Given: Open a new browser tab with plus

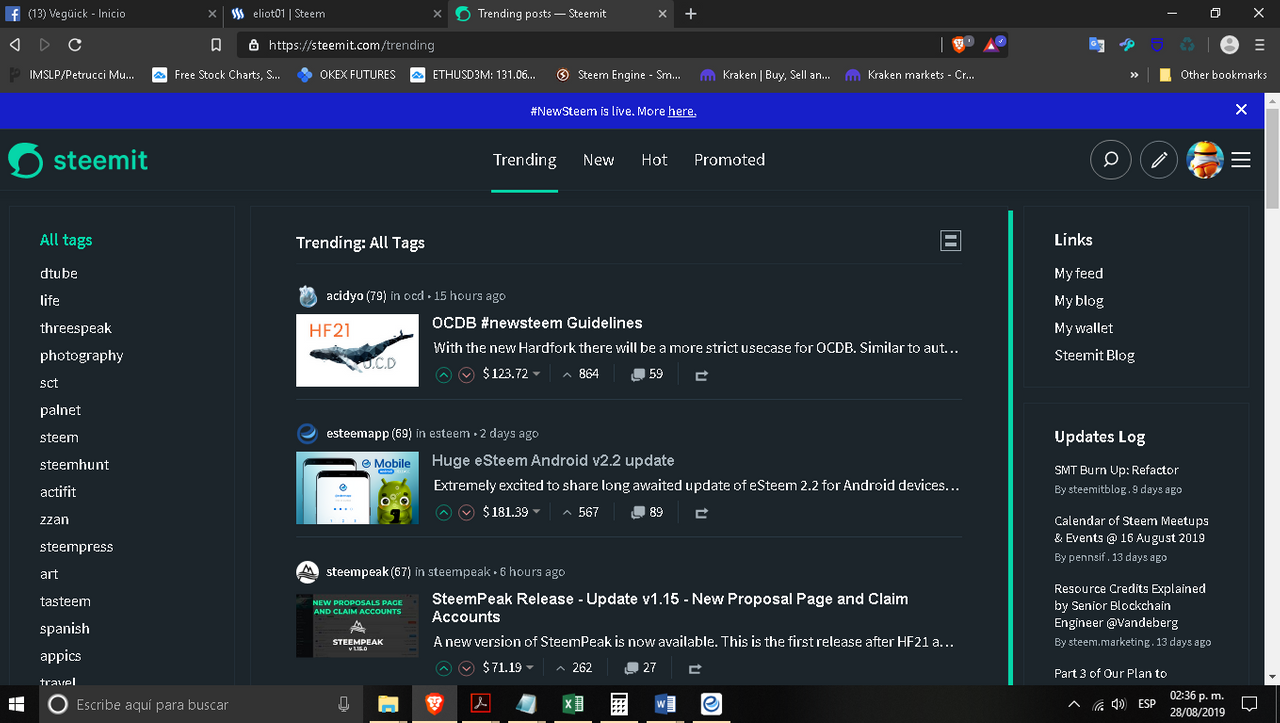Looking at the screenshot, I should coord(691,14).
